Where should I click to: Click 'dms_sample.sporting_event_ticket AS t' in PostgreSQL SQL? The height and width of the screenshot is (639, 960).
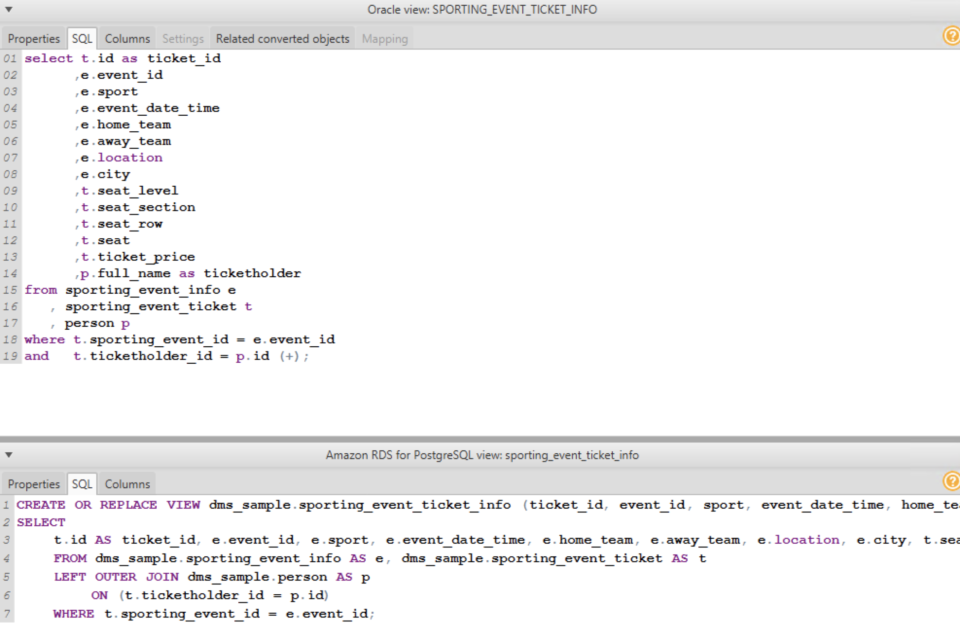tap(553, 558)
